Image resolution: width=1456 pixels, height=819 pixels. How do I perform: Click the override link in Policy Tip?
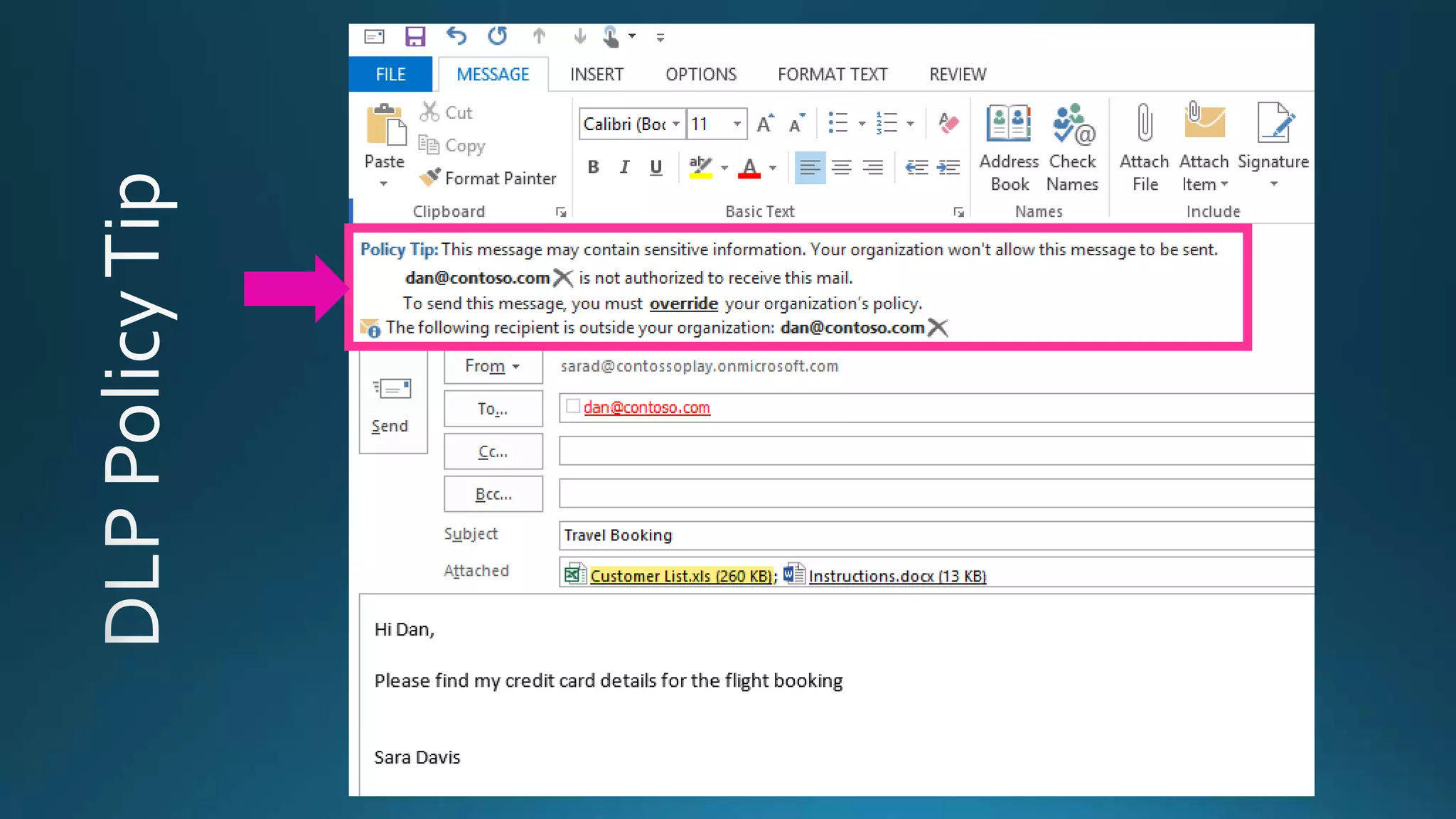[x=683, y=304]
